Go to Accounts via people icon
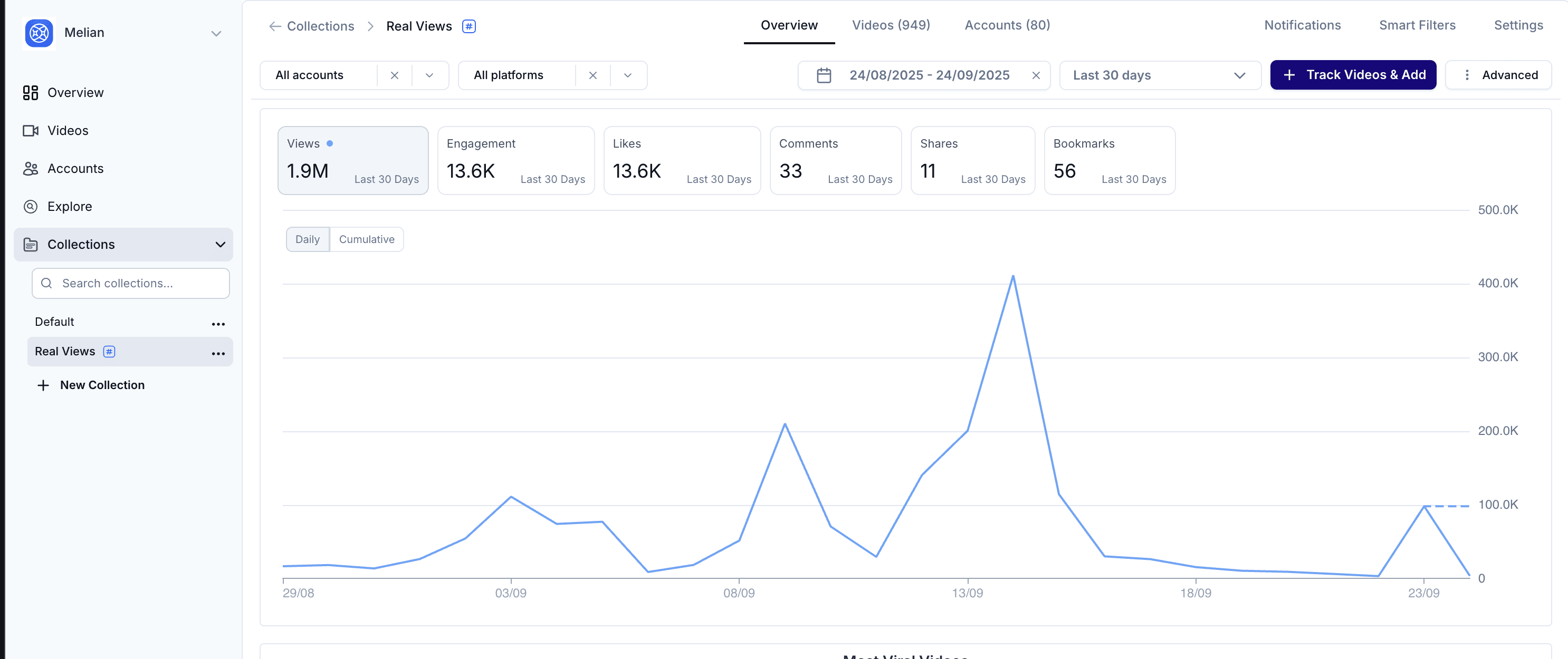This screenshot has height=659, width=1568. pos(31,169)
